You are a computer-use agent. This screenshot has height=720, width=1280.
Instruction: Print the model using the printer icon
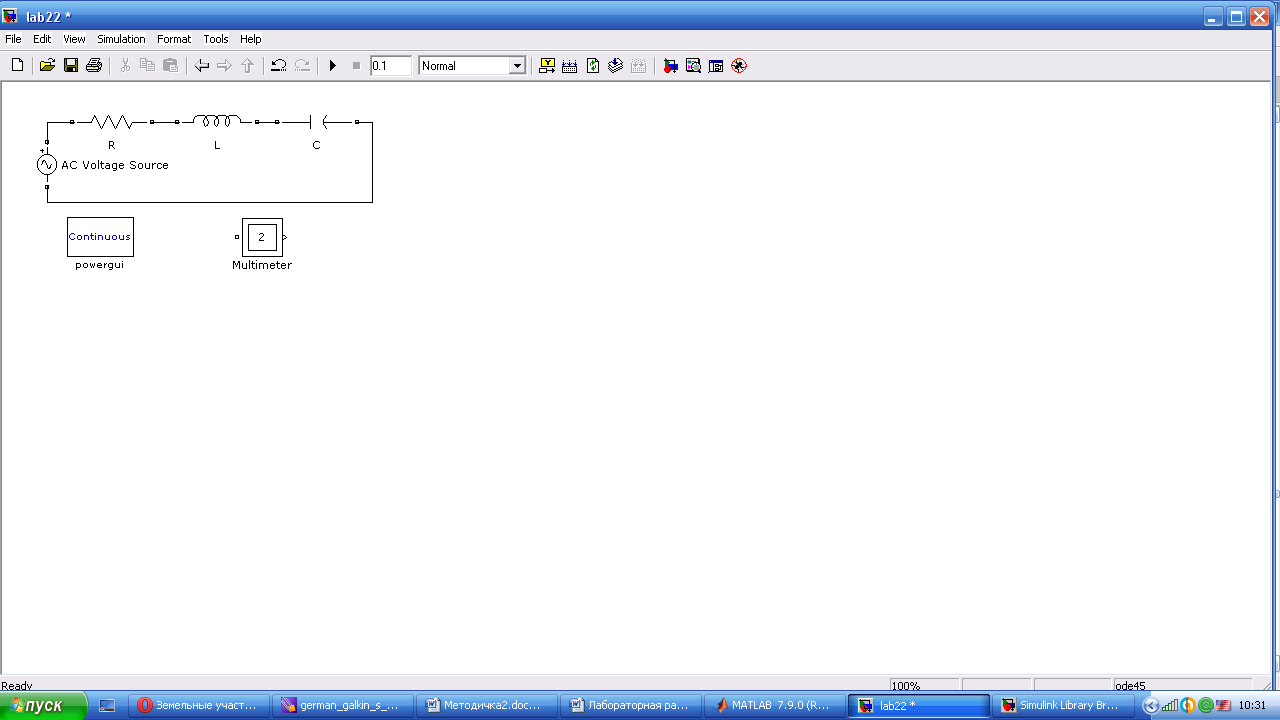click(94, 66)
